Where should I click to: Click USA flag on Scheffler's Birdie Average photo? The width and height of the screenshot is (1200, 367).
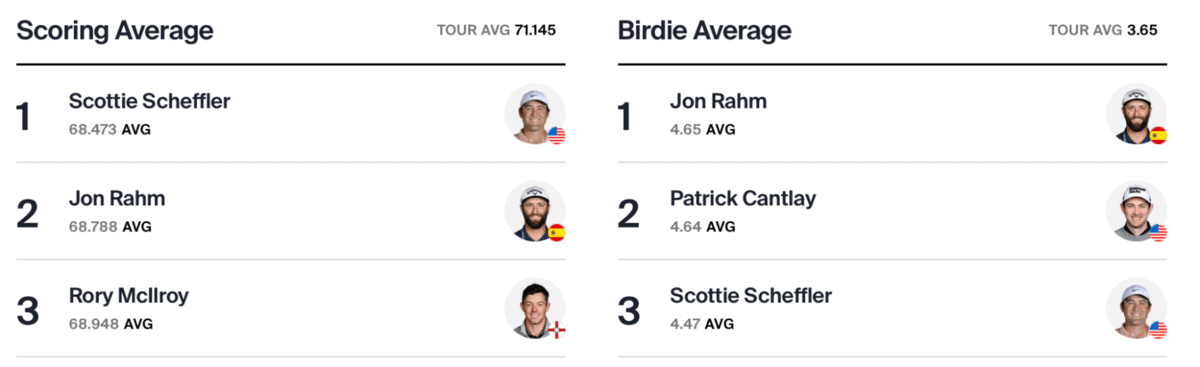coord(1158,329)
